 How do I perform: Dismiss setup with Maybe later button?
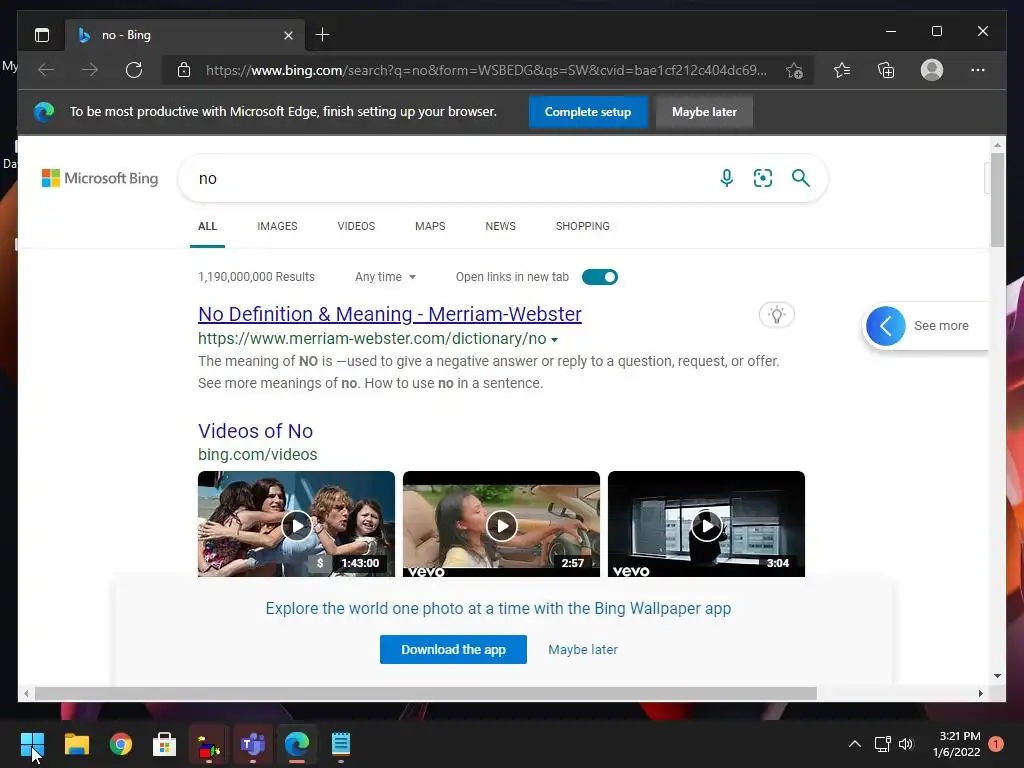(704, 112)
